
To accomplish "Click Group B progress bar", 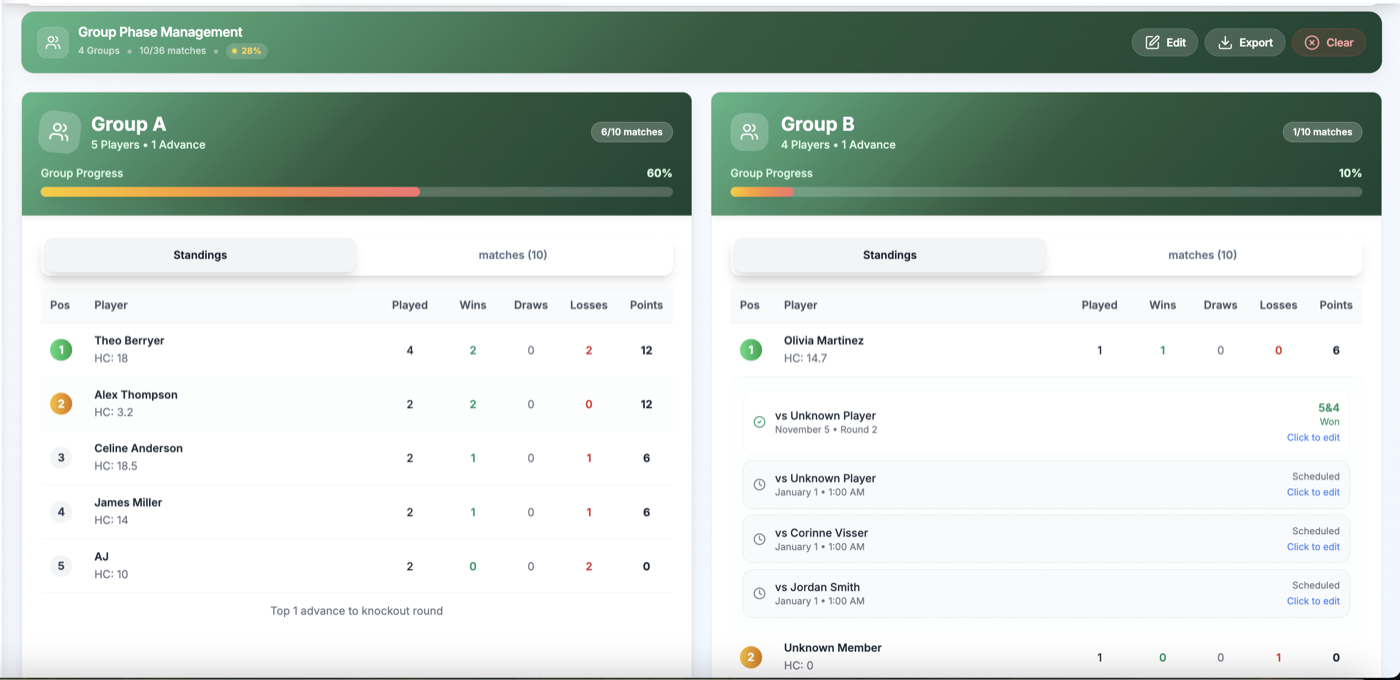I will (1046, 192).
